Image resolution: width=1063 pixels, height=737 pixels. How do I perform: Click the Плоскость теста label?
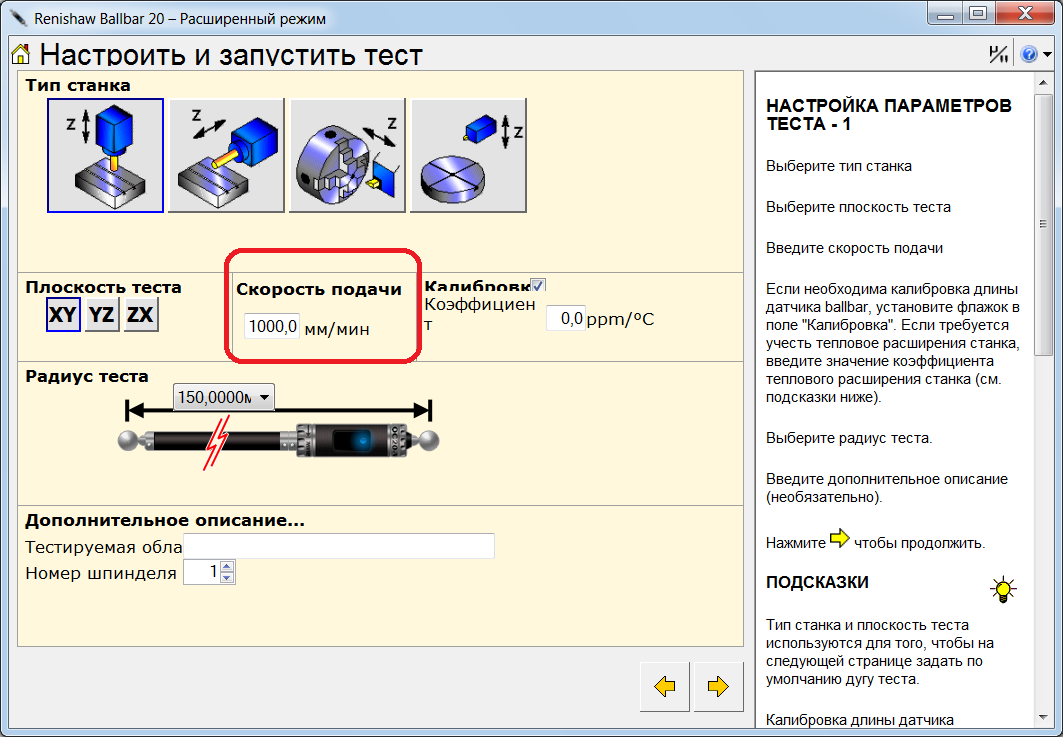(x=103, y=287)
